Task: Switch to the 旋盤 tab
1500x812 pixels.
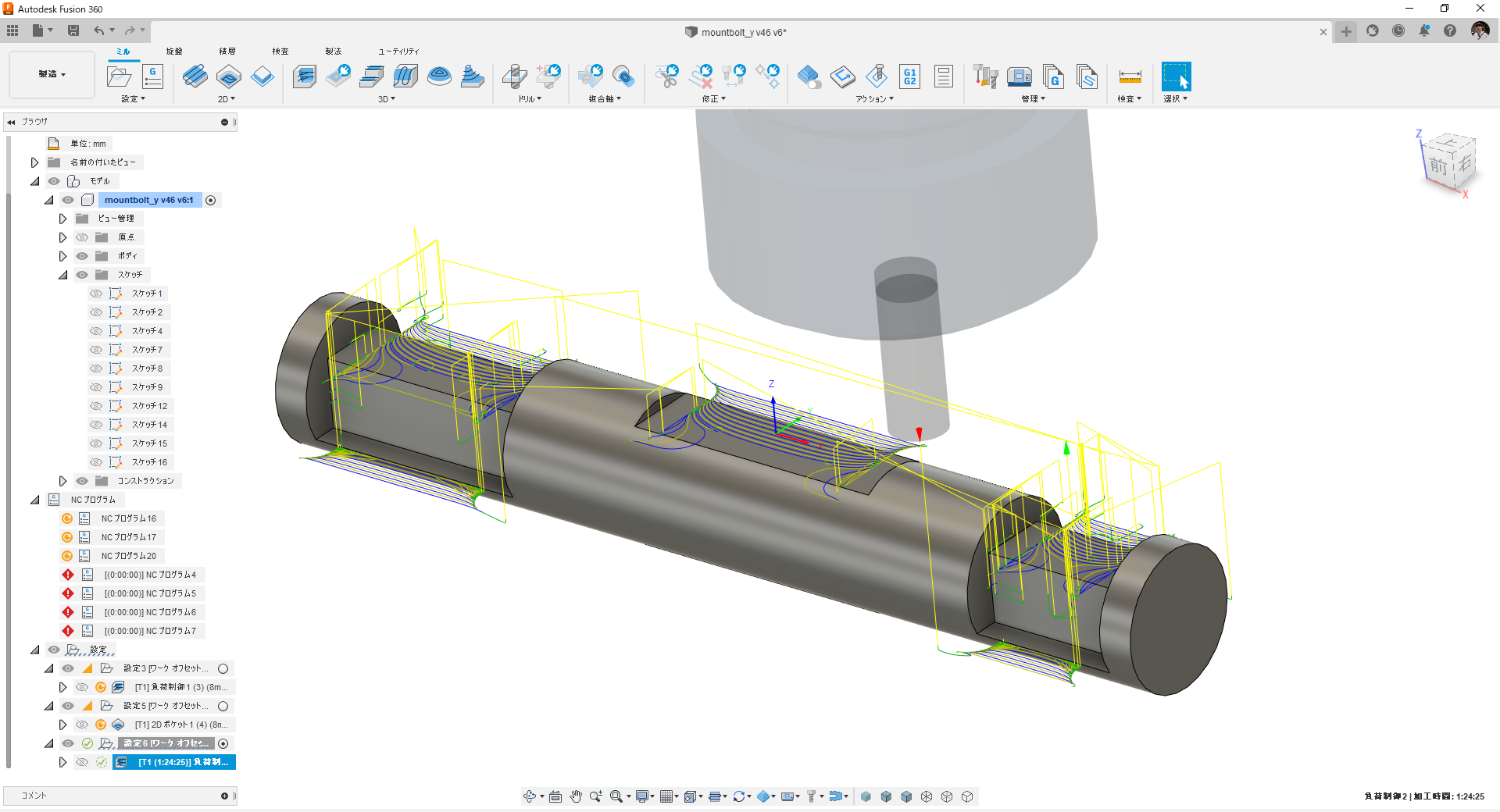Action: 174,52
